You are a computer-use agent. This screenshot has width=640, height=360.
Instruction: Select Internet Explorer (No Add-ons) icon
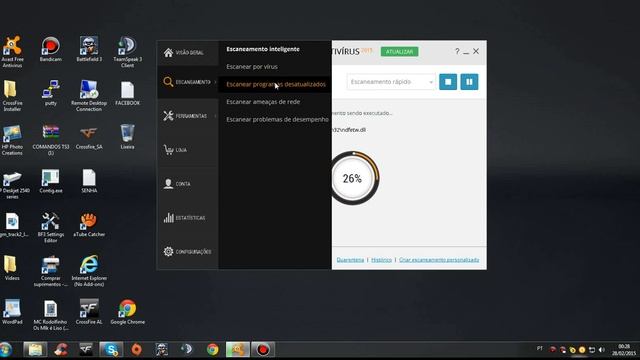(89, 271)
